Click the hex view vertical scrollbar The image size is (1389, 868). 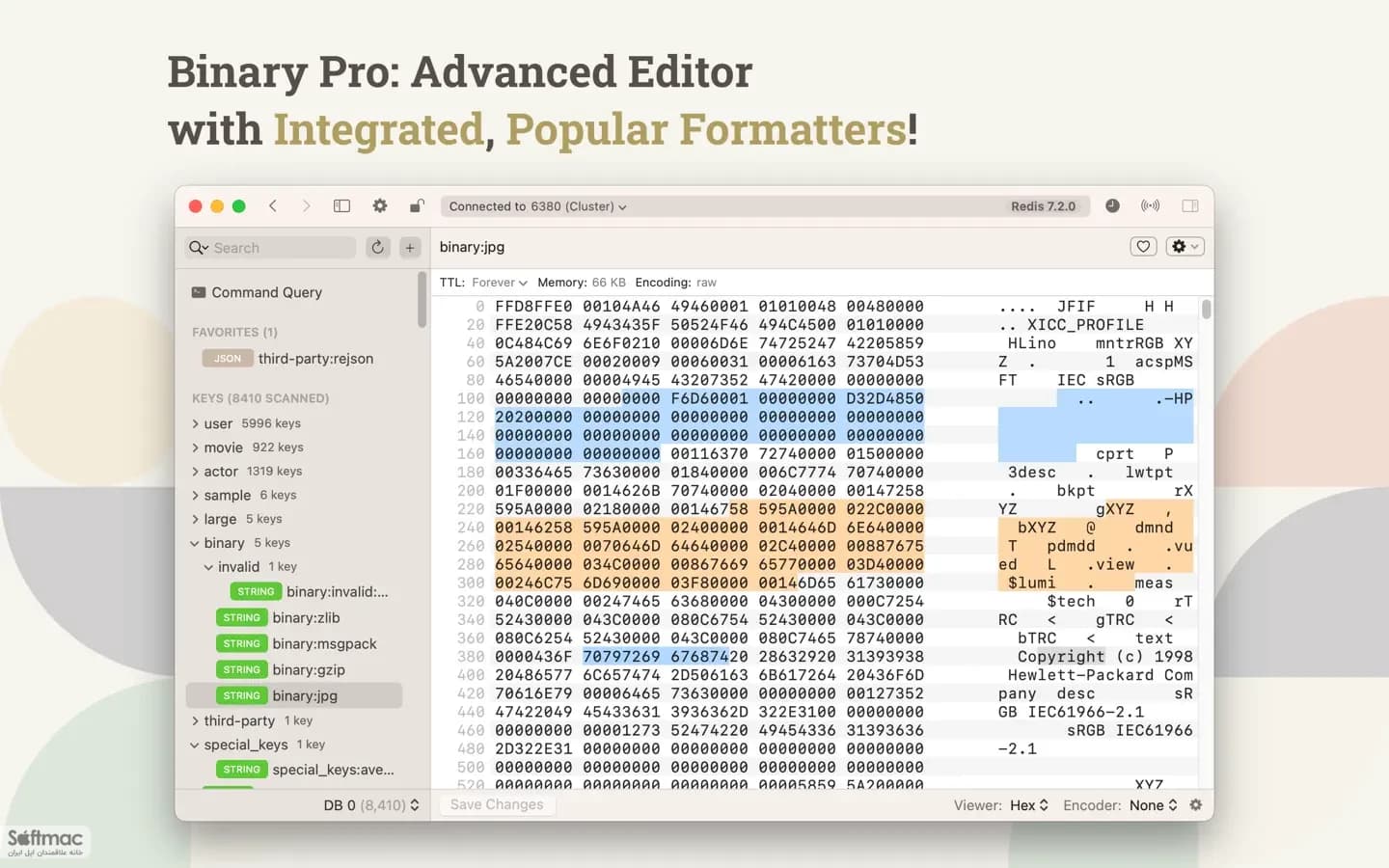tap(1206, 309)
